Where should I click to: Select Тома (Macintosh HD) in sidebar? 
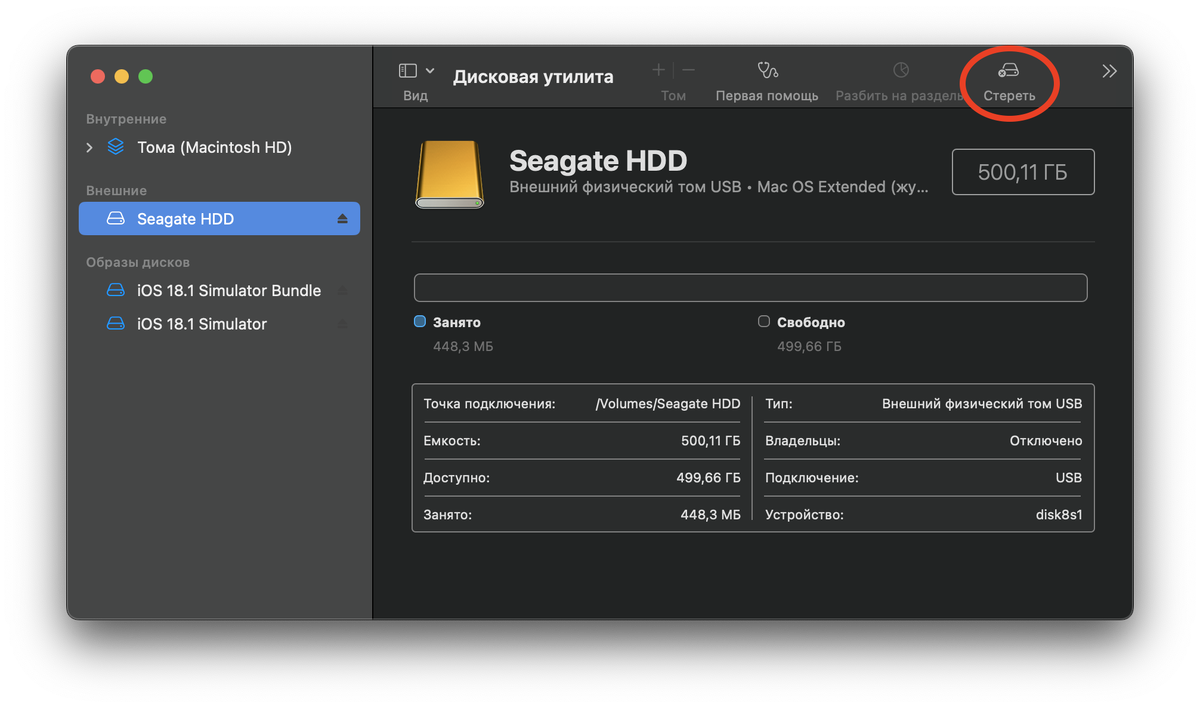click(214, 147)
